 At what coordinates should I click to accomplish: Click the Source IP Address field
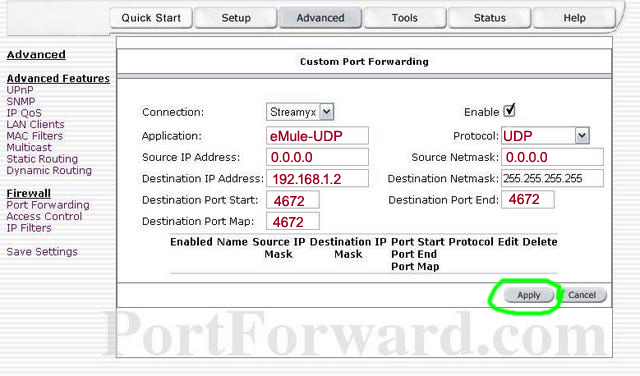(x=318, y=157)
